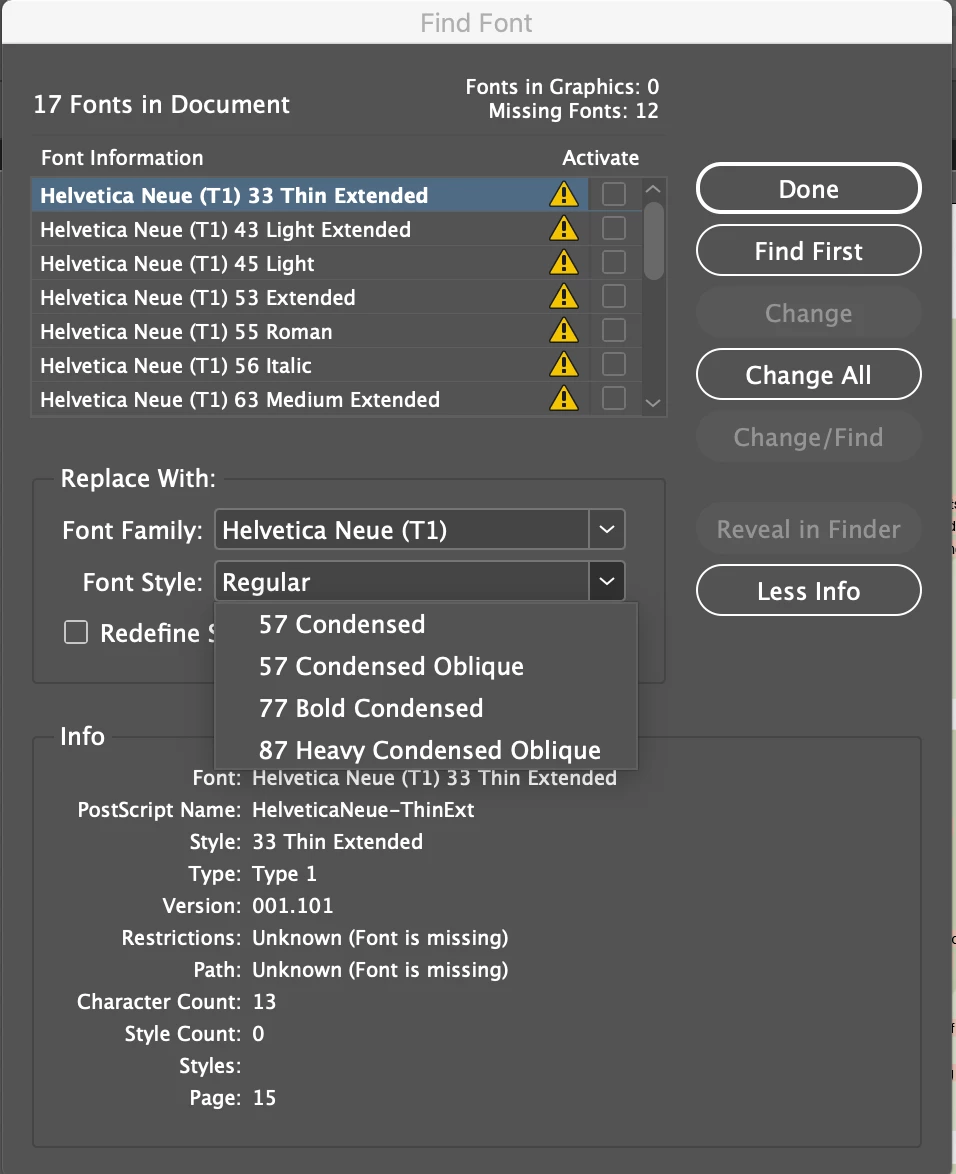956x1174 pixels.
Task: Check Activate box for 53 Extended
Action: [x=614, y=296]
